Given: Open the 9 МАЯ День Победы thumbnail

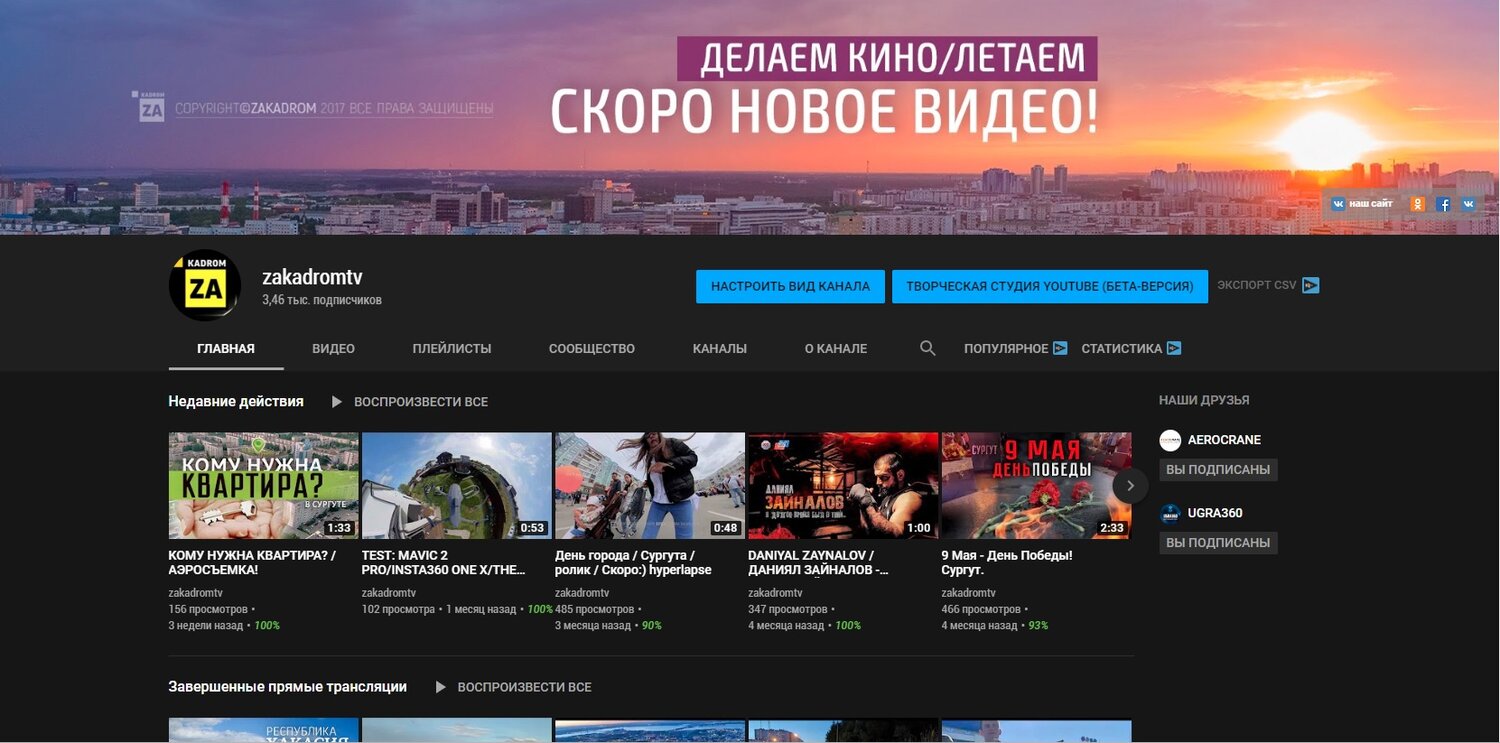Looking at the screenshot, I should [x=1036, y=486].
